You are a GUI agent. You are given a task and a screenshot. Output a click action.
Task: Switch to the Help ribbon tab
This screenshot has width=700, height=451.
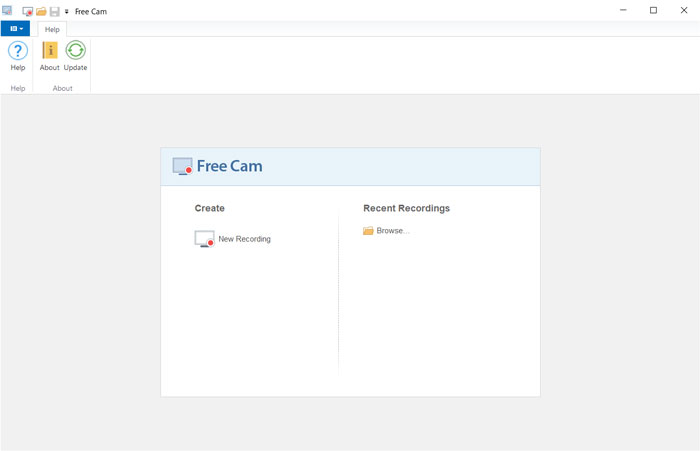(x=52, y=29)
